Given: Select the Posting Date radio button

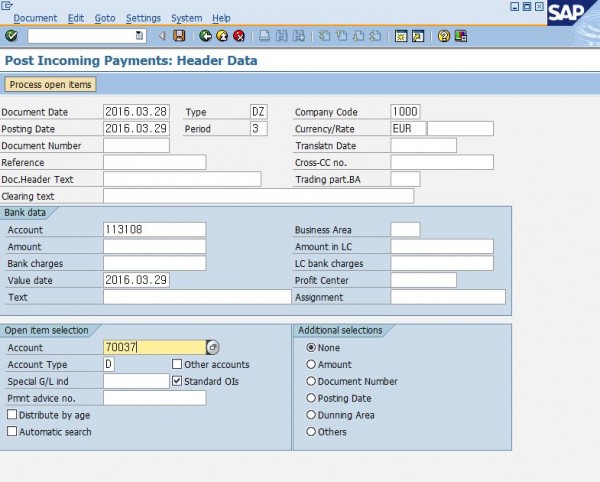Looking at the screenshot, I should (x=311, y=398).
